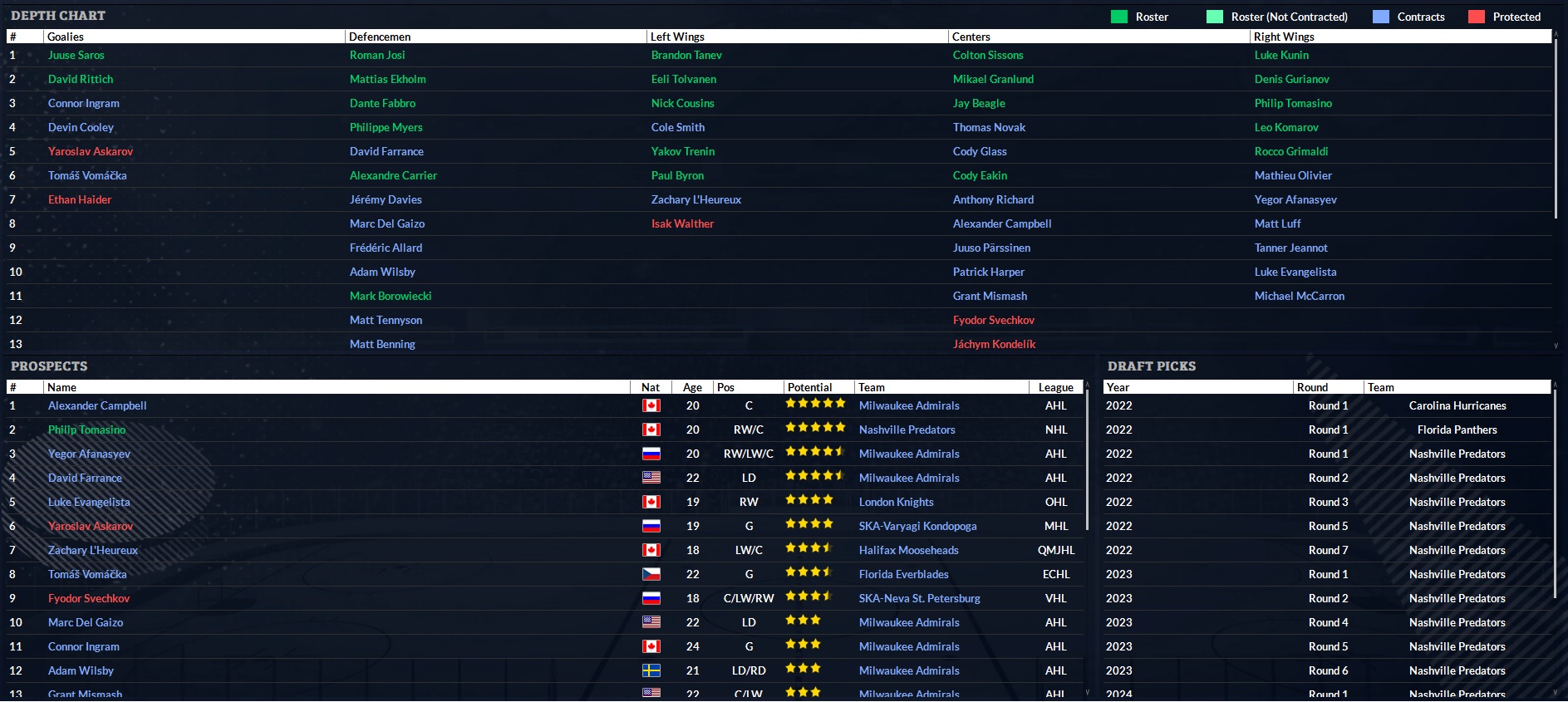
Task: Sort prospects by Age column header
Action: tap(692, 387)
